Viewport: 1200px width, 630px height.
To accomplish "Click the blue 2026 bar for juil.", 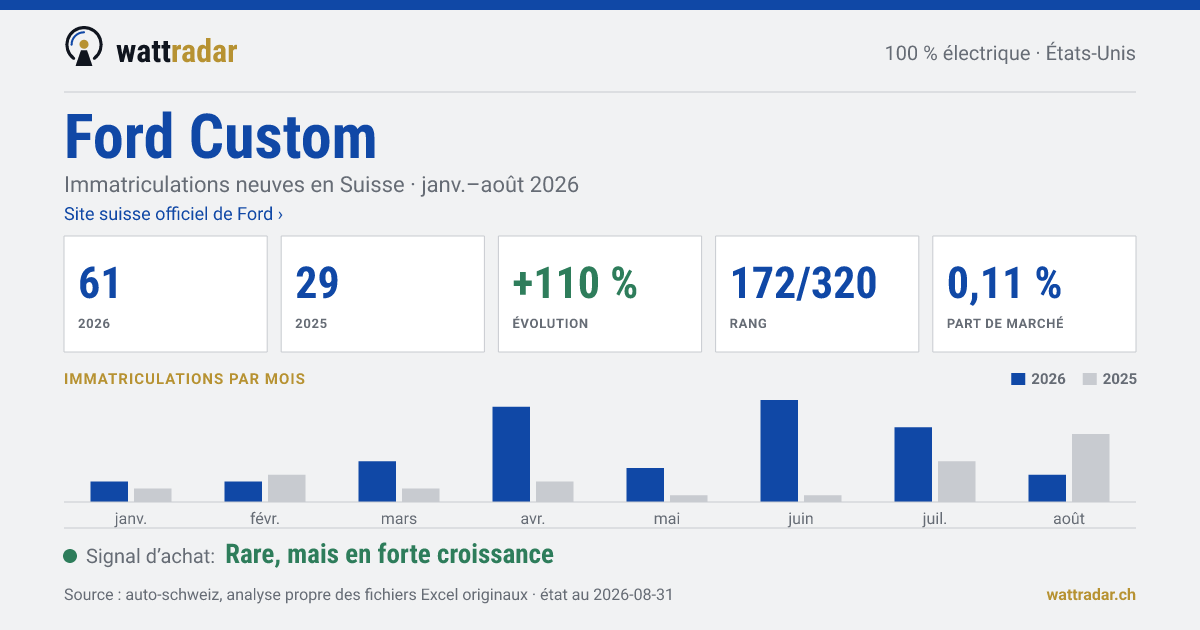I will click(913, 464).
